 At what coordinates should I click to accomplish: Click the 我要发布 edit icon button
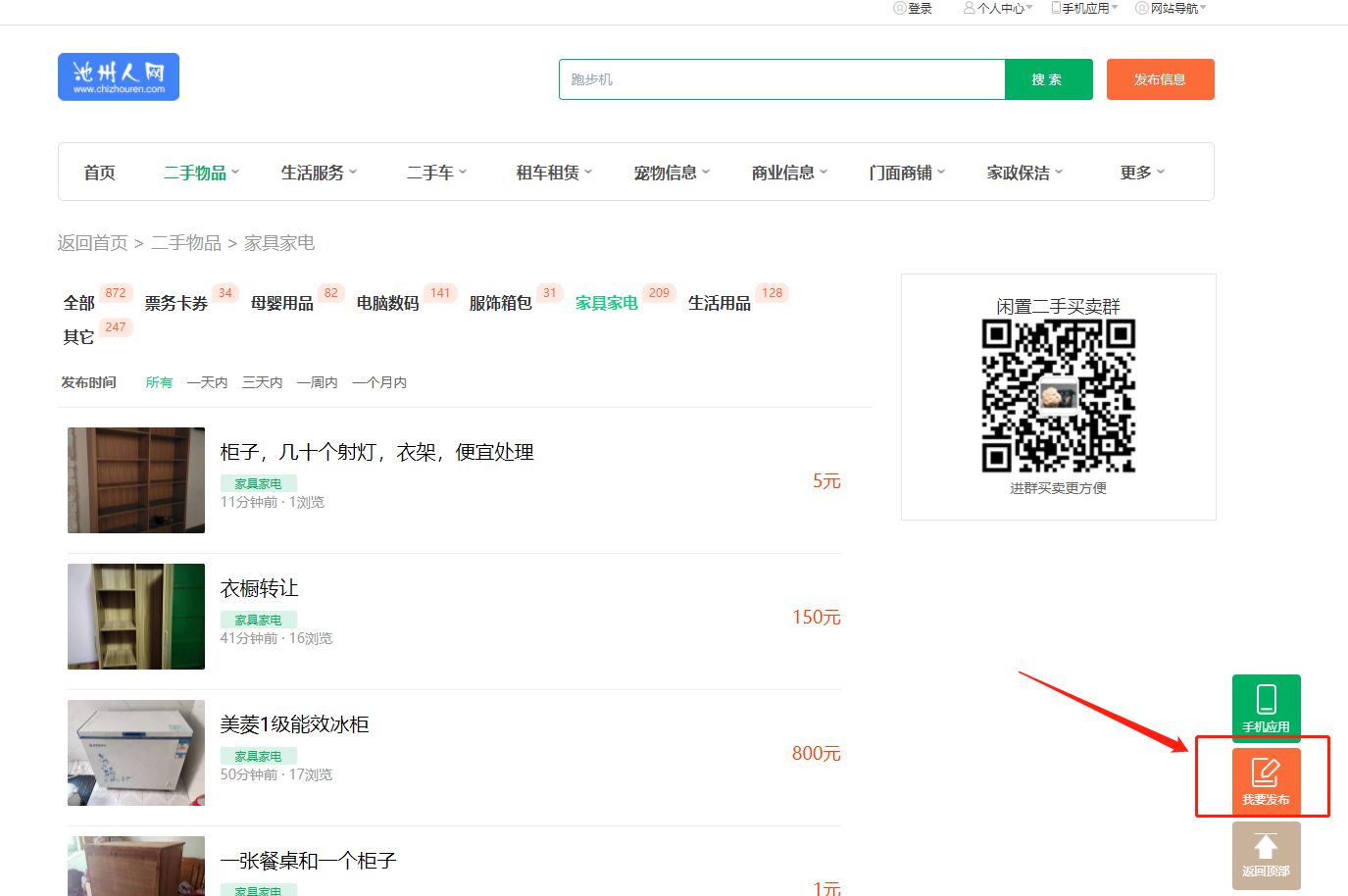(1266, 773)
